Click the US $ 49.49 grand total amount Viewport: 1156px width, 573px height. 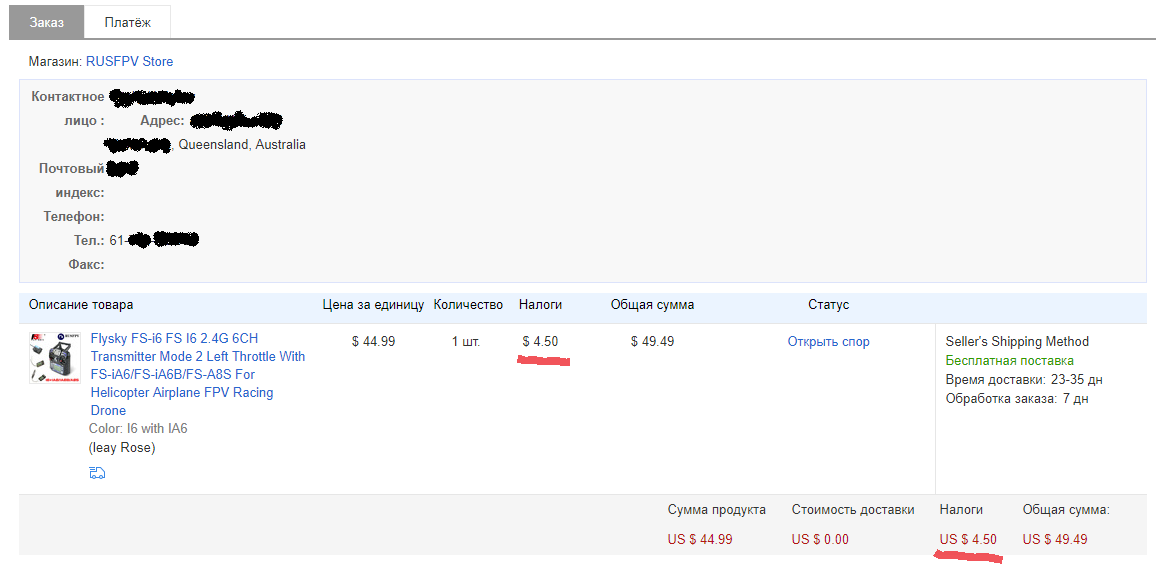1054,540
